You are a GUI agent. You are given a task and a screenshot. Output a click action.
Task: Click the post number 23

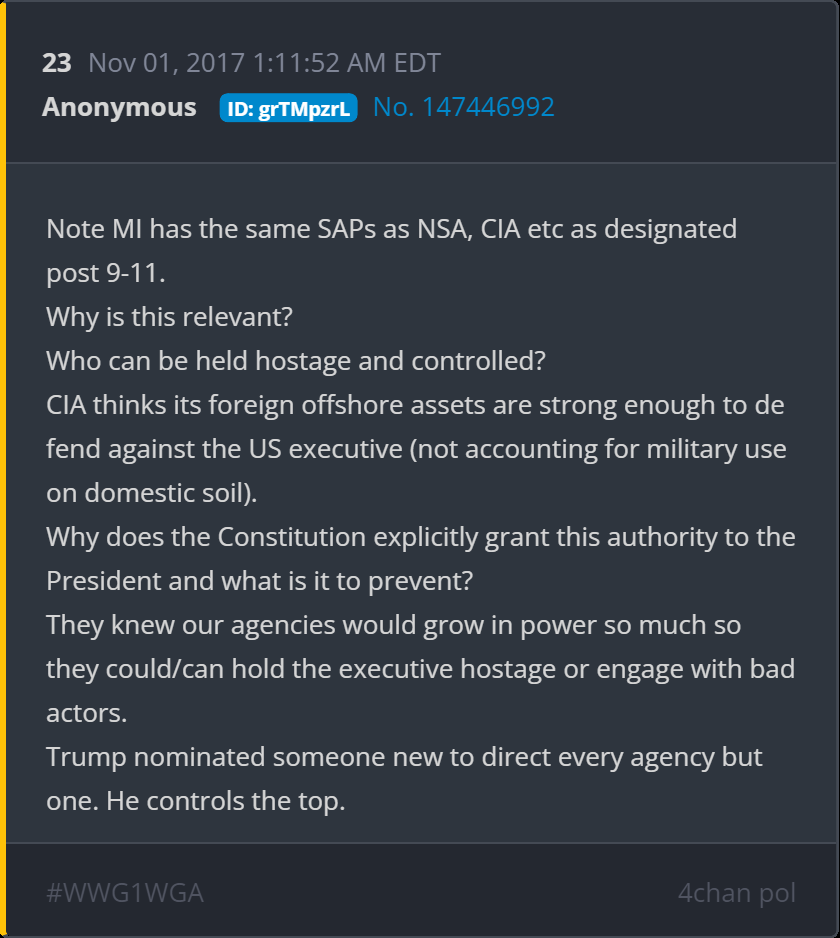pyautogui.click(x=57, y=63)
